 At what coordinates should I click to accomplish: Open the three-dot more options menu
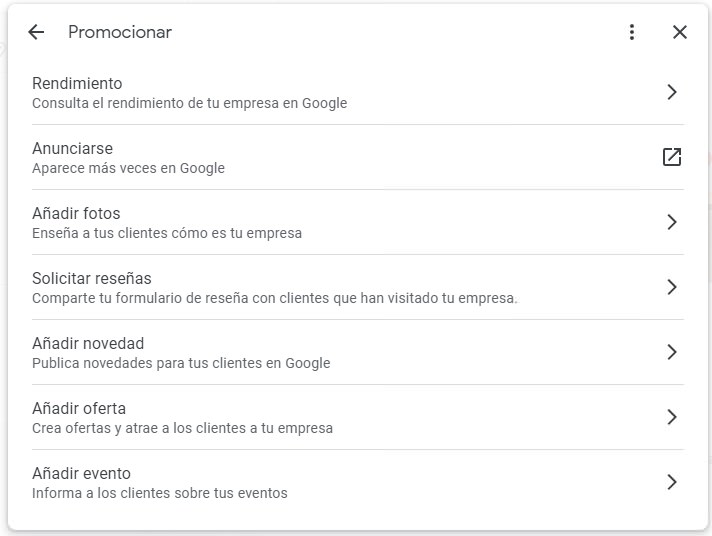click(x=632, y=32)
